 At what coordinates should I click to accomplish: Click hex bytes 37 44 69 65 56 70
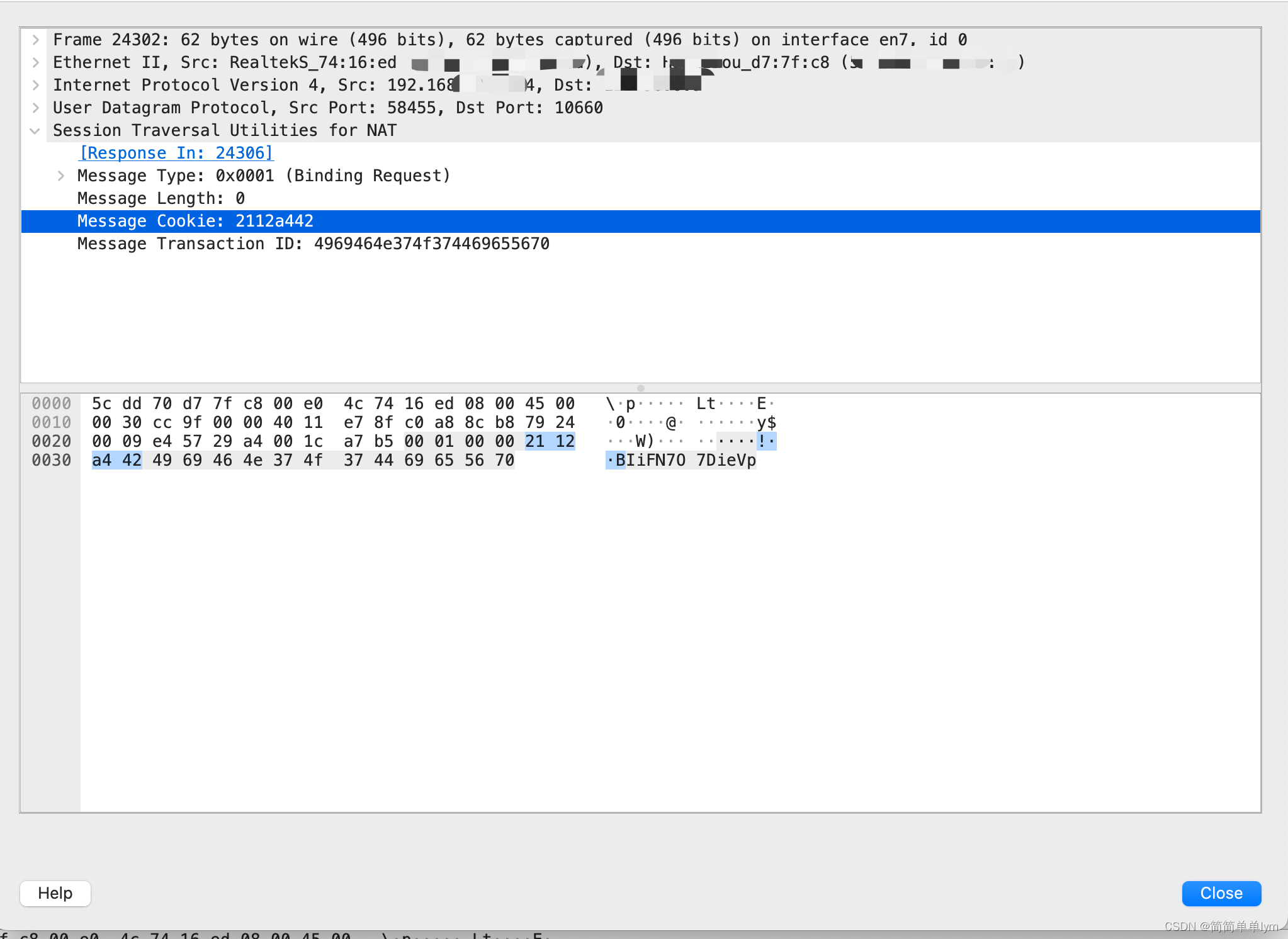coord(429,460)
